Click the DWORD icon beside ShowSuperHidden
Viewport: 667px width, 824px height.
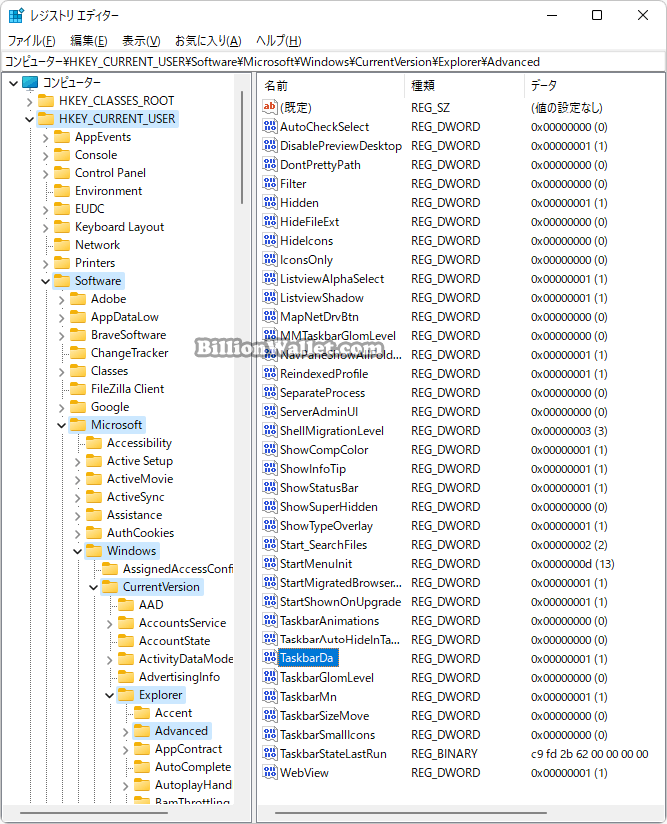[x=270, y=506]
